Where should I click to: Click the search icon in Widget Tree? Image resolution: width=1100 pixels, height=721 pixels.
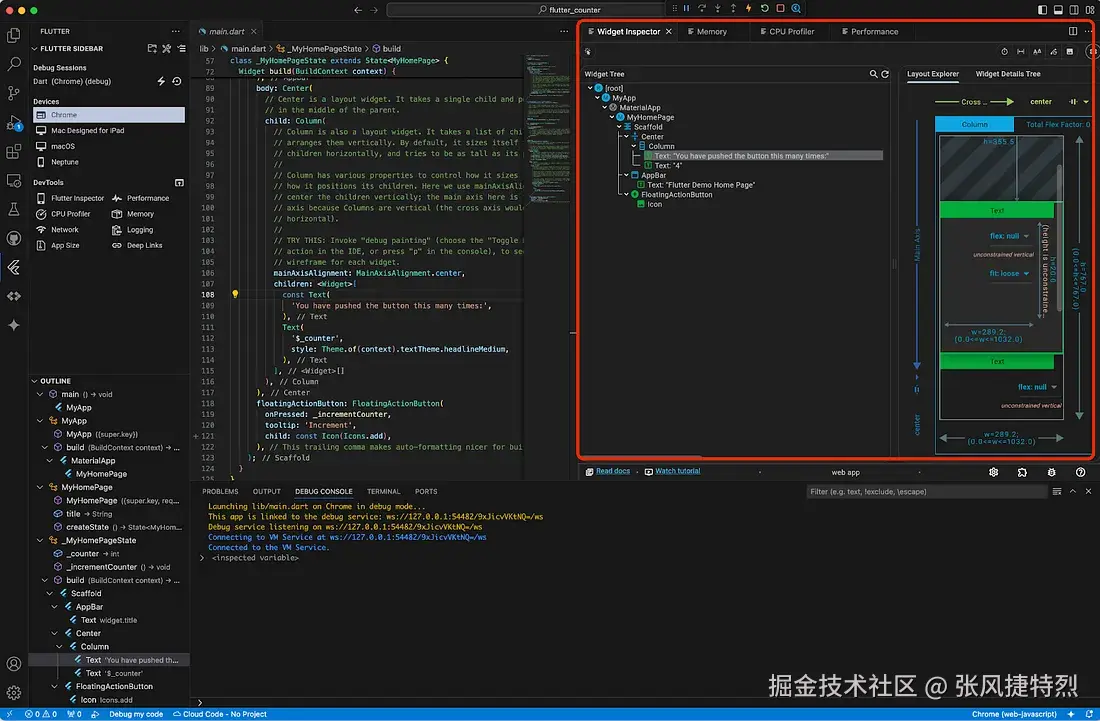click(873, 74)
